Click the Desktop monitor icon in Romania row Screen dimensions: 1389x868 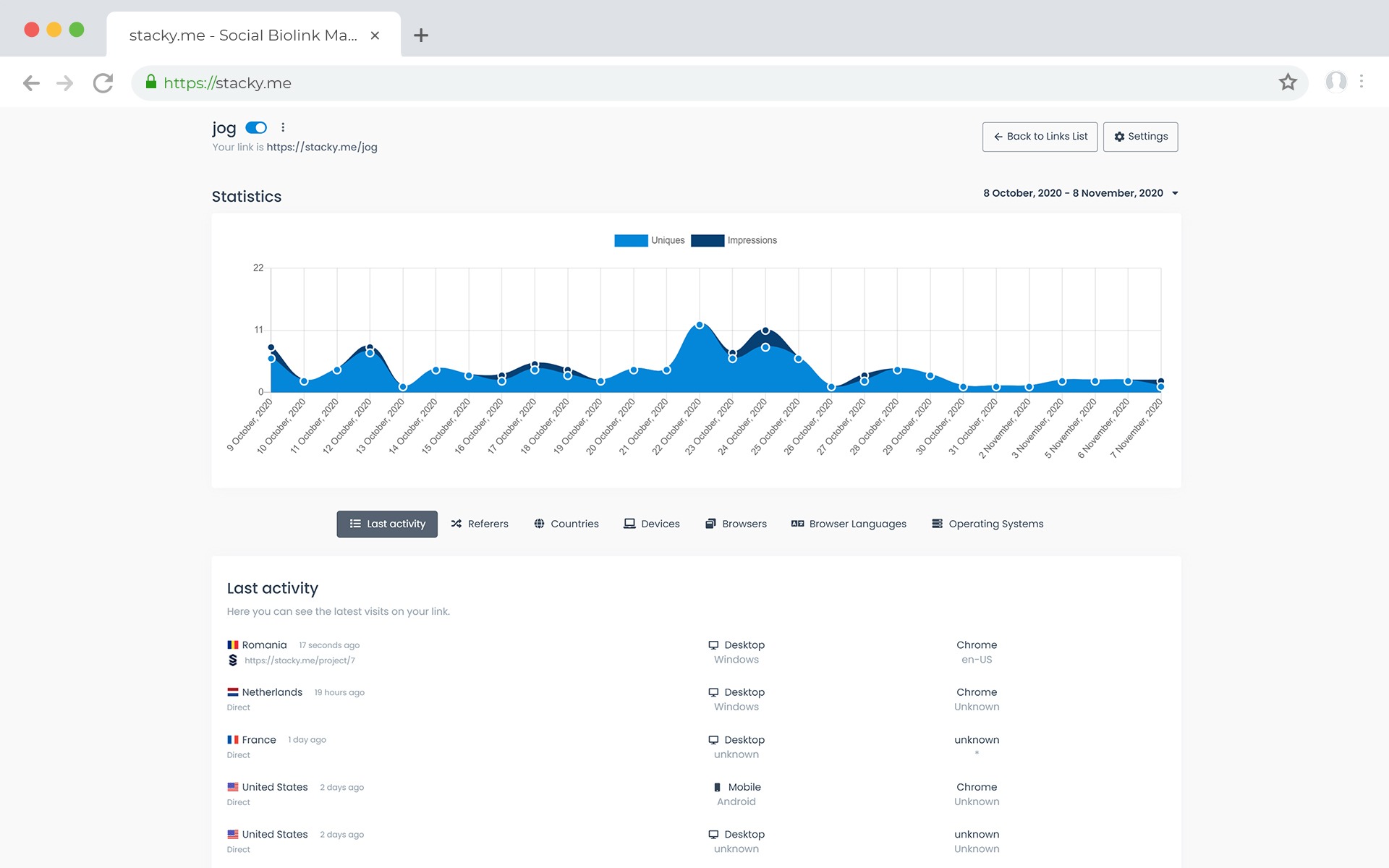[x=713, y=645]
